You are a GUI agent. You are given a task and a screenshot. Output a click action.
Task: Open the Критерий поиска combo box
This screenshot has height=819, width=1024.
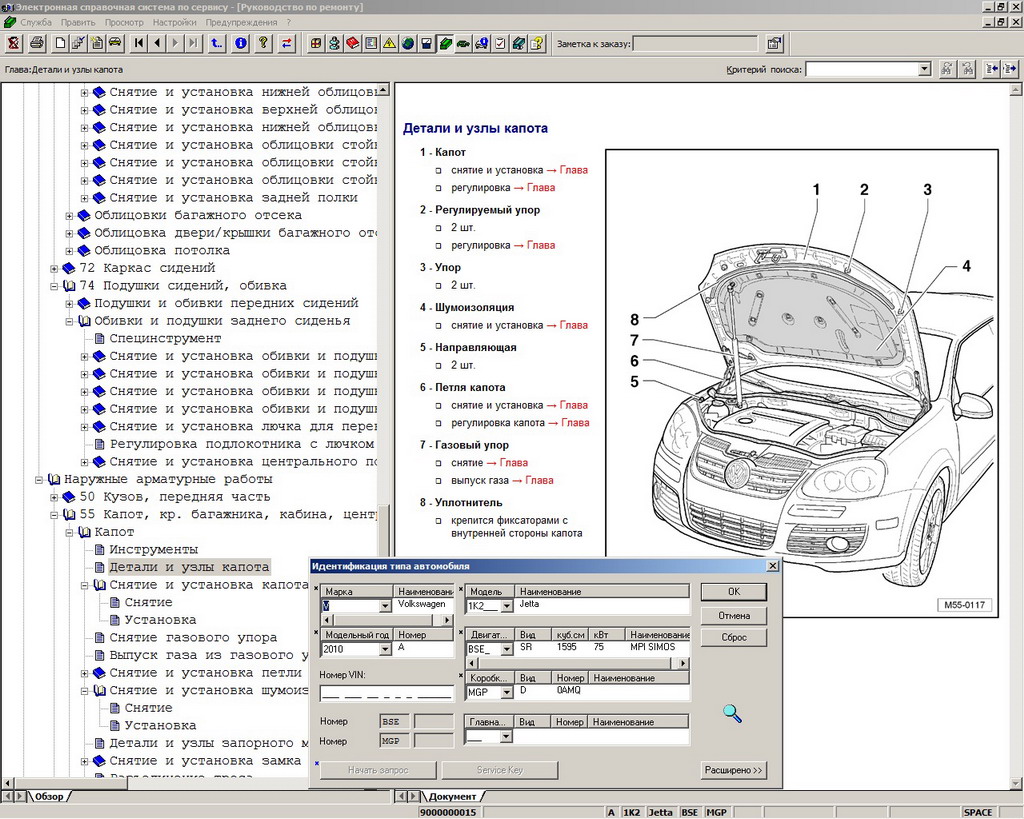click(924, 69)
